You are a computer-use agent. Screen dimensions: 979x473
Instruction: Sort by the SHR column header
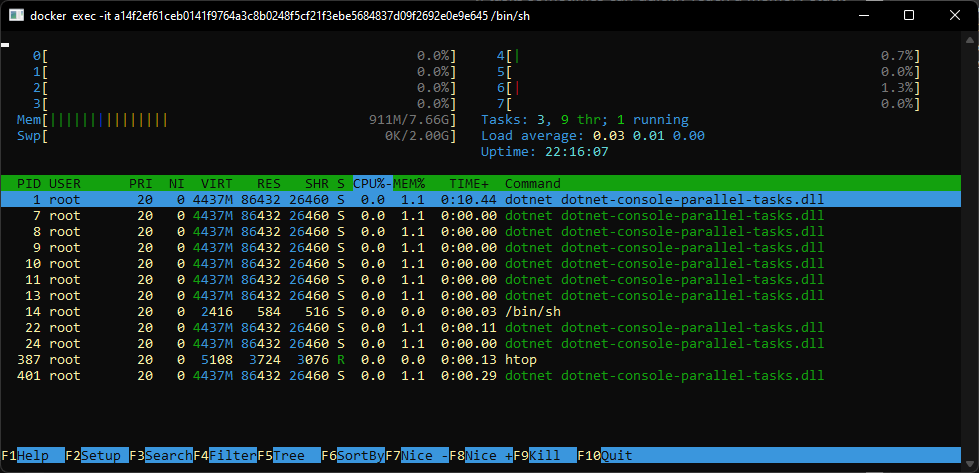[x=317, y=183]
